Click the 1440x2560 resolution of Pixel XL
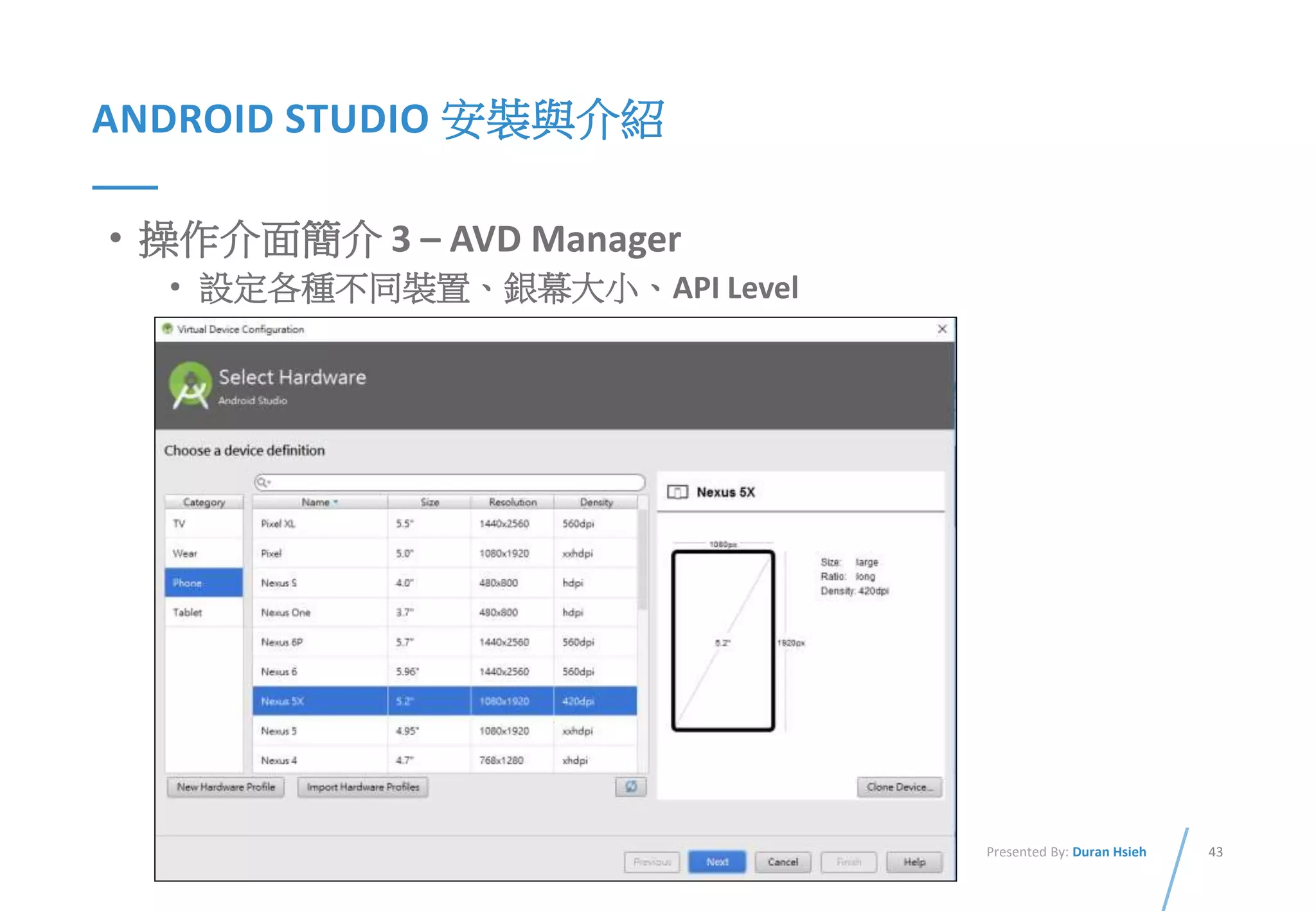 pos(504,524)
